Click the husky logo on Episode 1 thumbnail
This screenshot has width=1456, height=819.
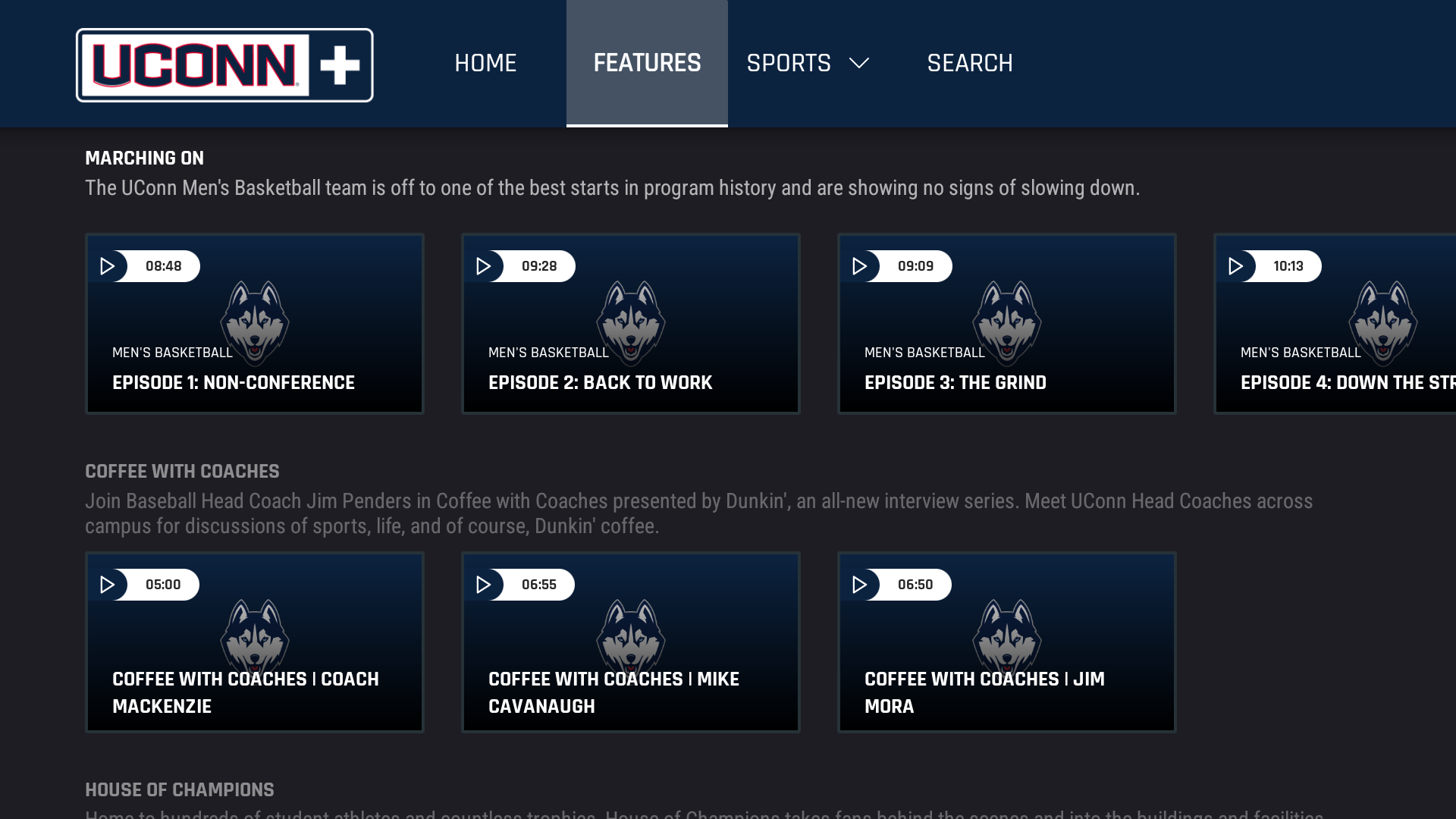click(x=255, y=323)
